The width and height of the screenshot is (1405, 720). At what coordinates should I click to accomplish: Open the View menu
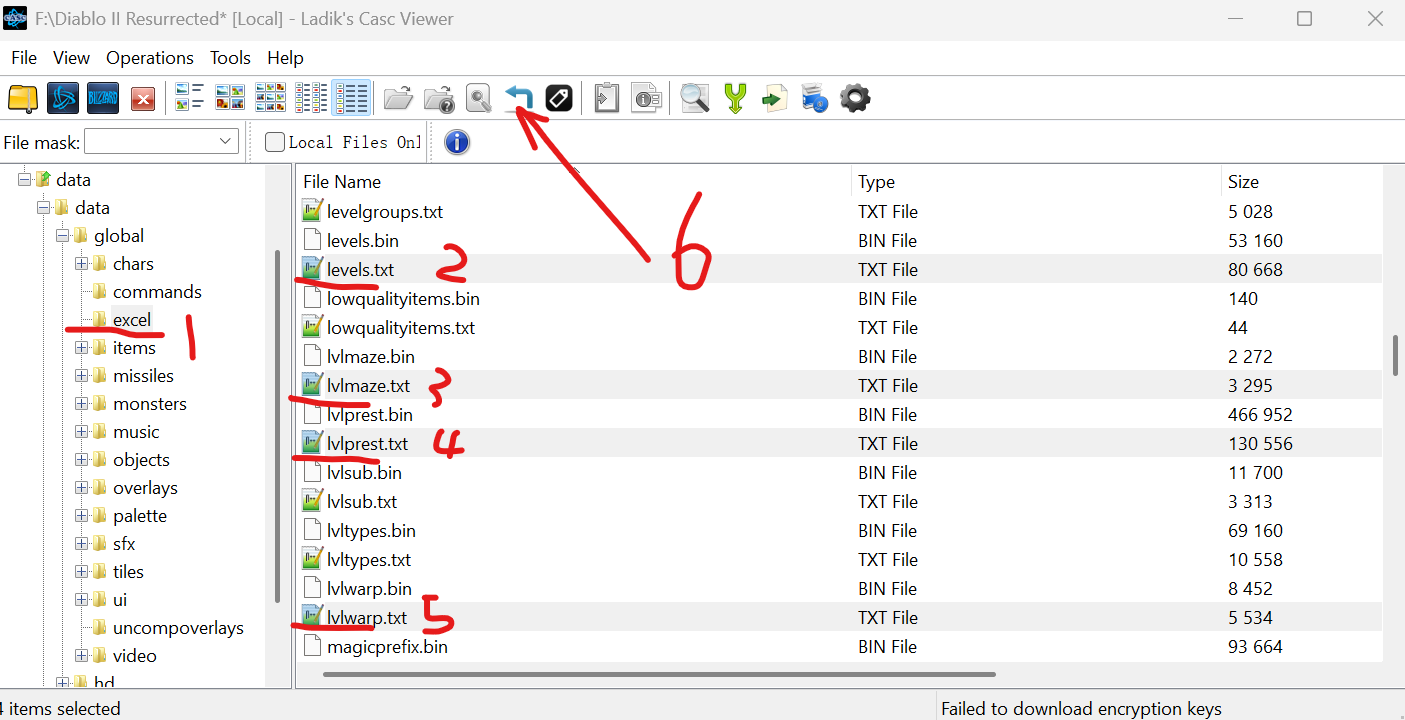click(71, 58)
